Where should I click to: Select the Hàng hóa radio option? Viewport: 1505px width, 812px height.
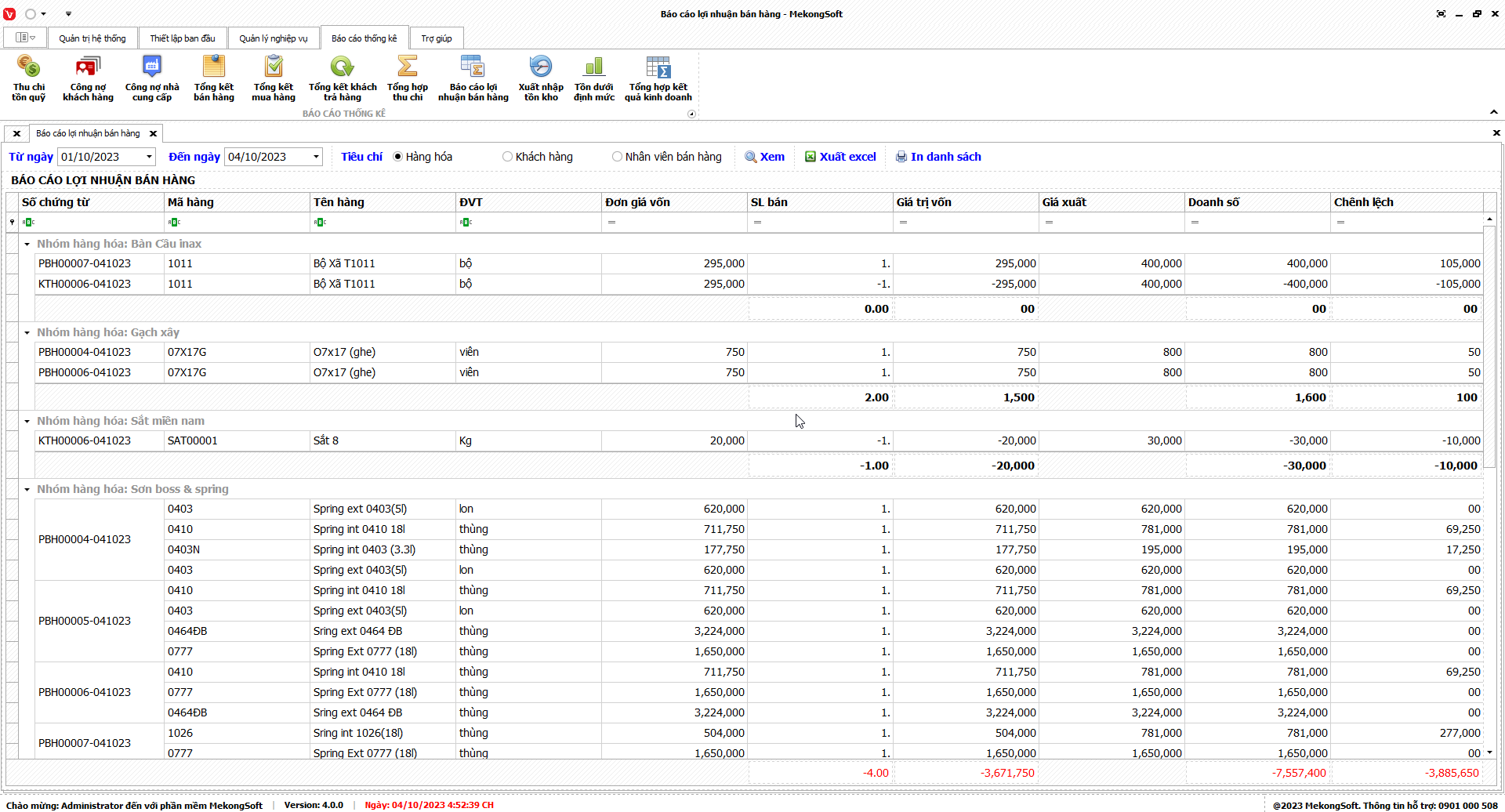[398, 157]
